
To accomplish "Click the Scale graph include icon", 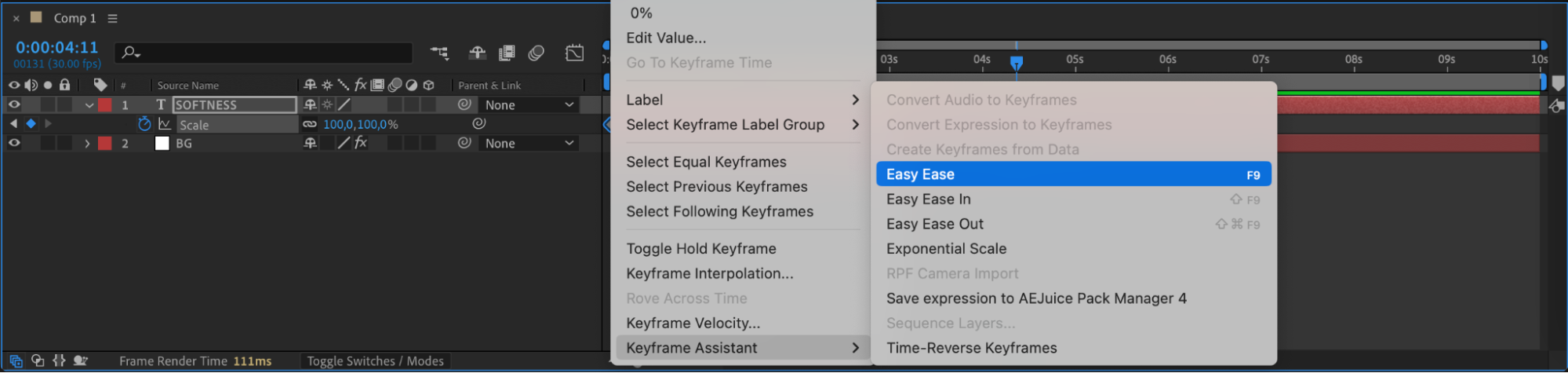I will (165, 124).
